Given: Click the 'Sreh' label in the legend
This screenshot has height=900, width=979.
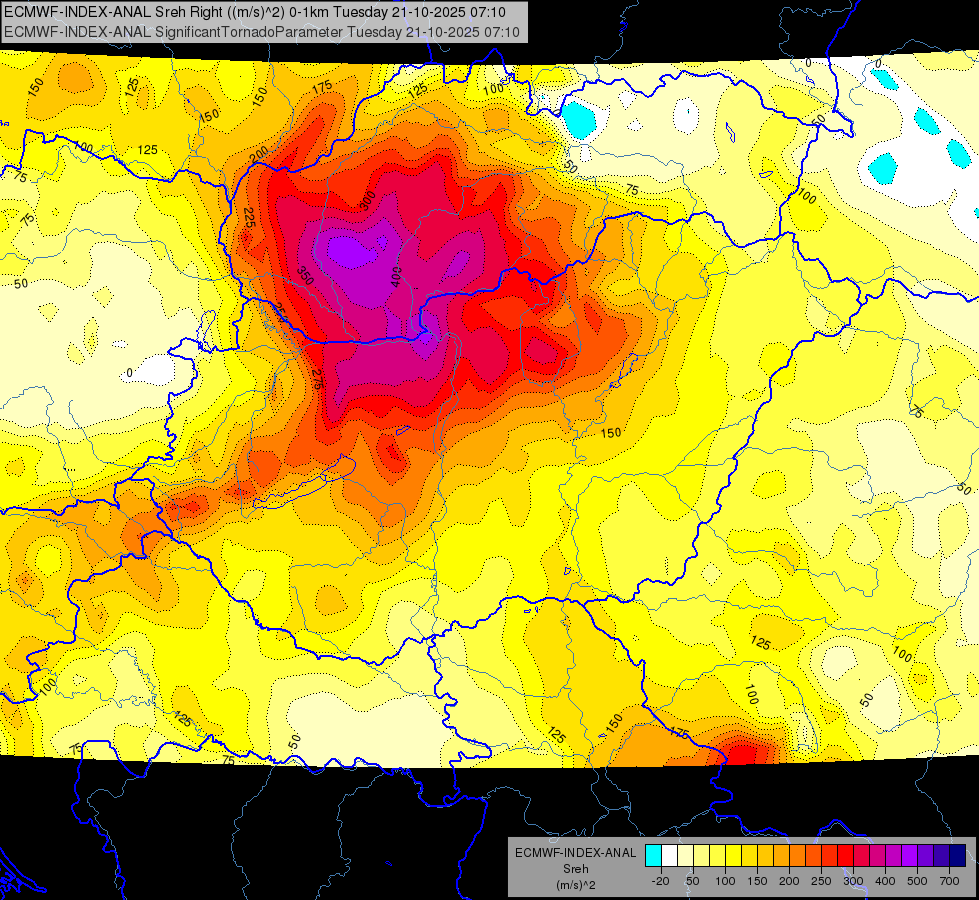Looking at the screenshot, I should point(576,869).
